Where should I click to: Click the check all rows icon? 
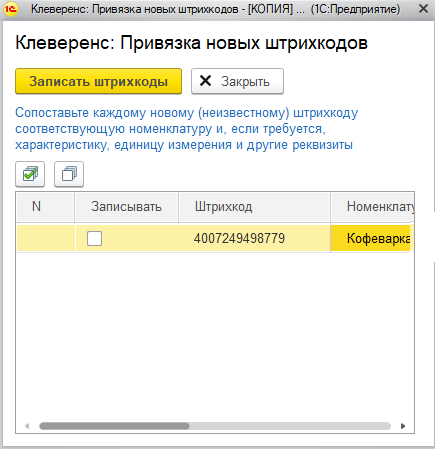30,174
